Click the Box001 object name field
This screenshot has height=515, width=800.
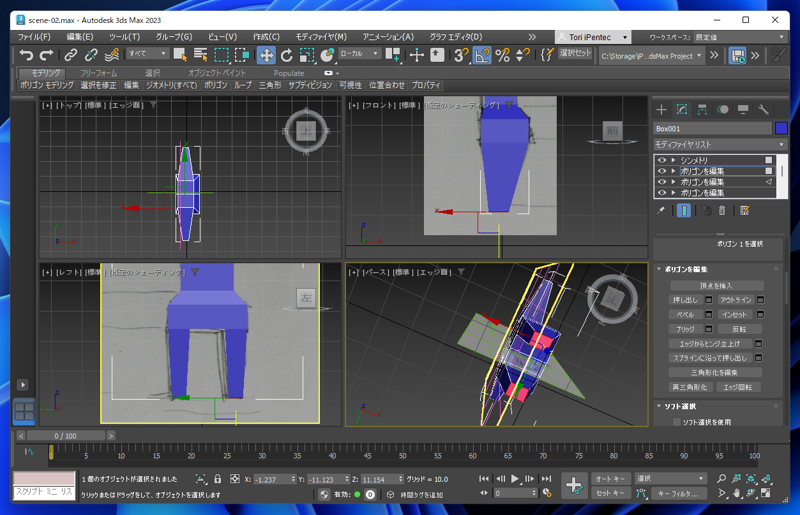(713, 129)
